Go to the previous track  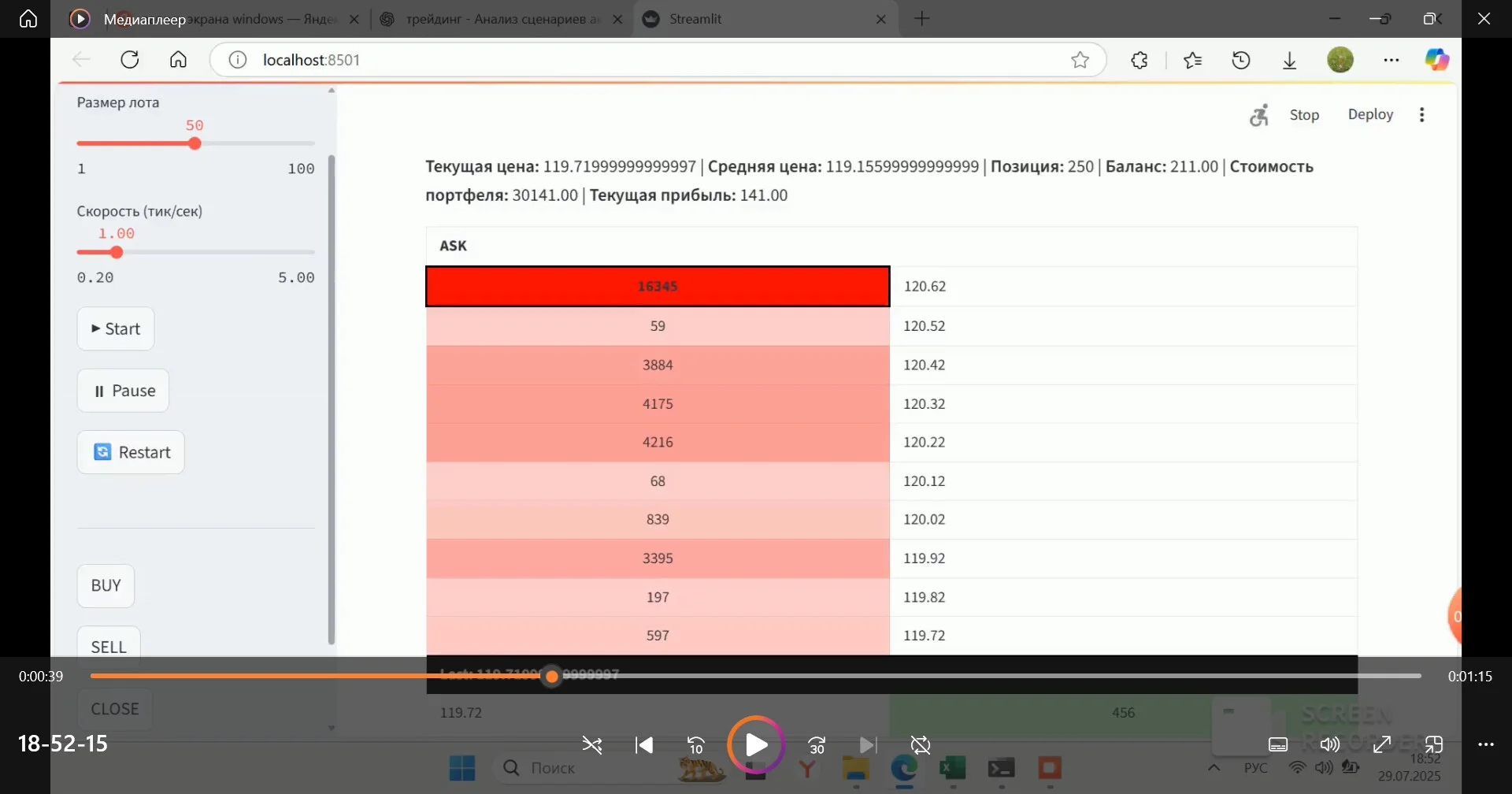[644, 745]
